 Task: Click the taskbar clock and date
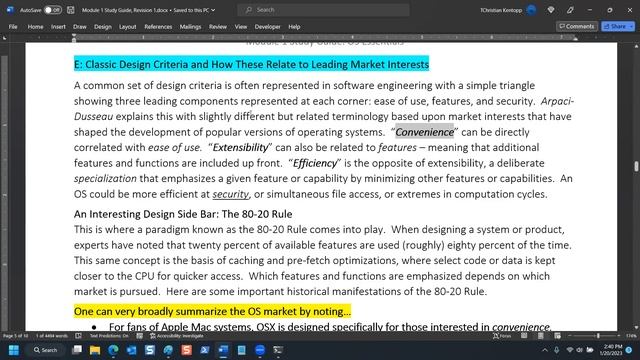[x=610, y=350]
